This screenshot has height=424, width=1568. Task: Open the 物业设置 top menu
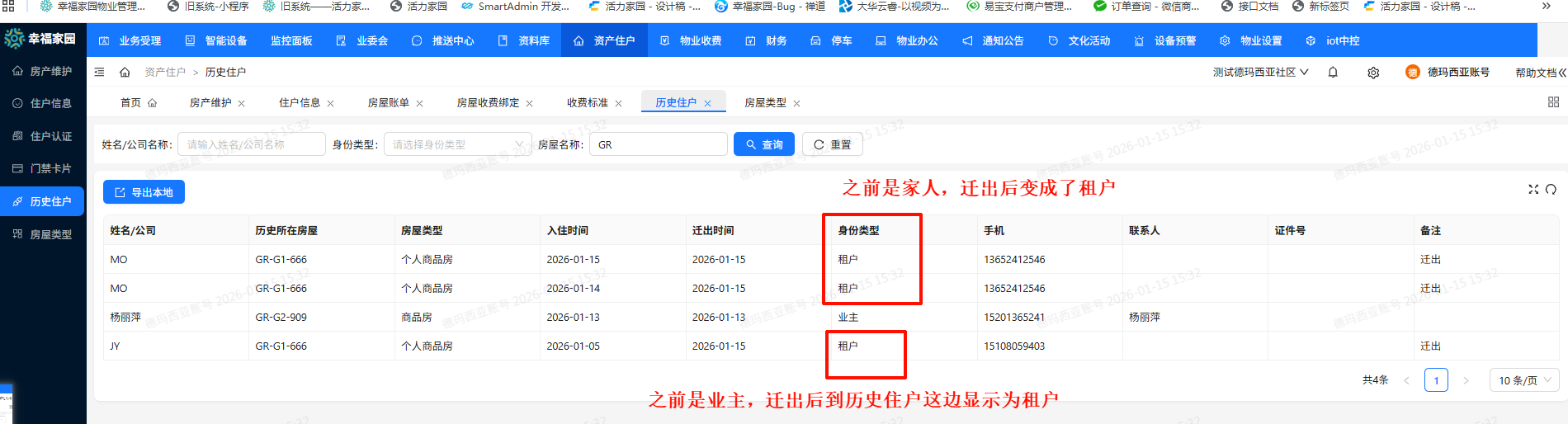pos(1251,40)
